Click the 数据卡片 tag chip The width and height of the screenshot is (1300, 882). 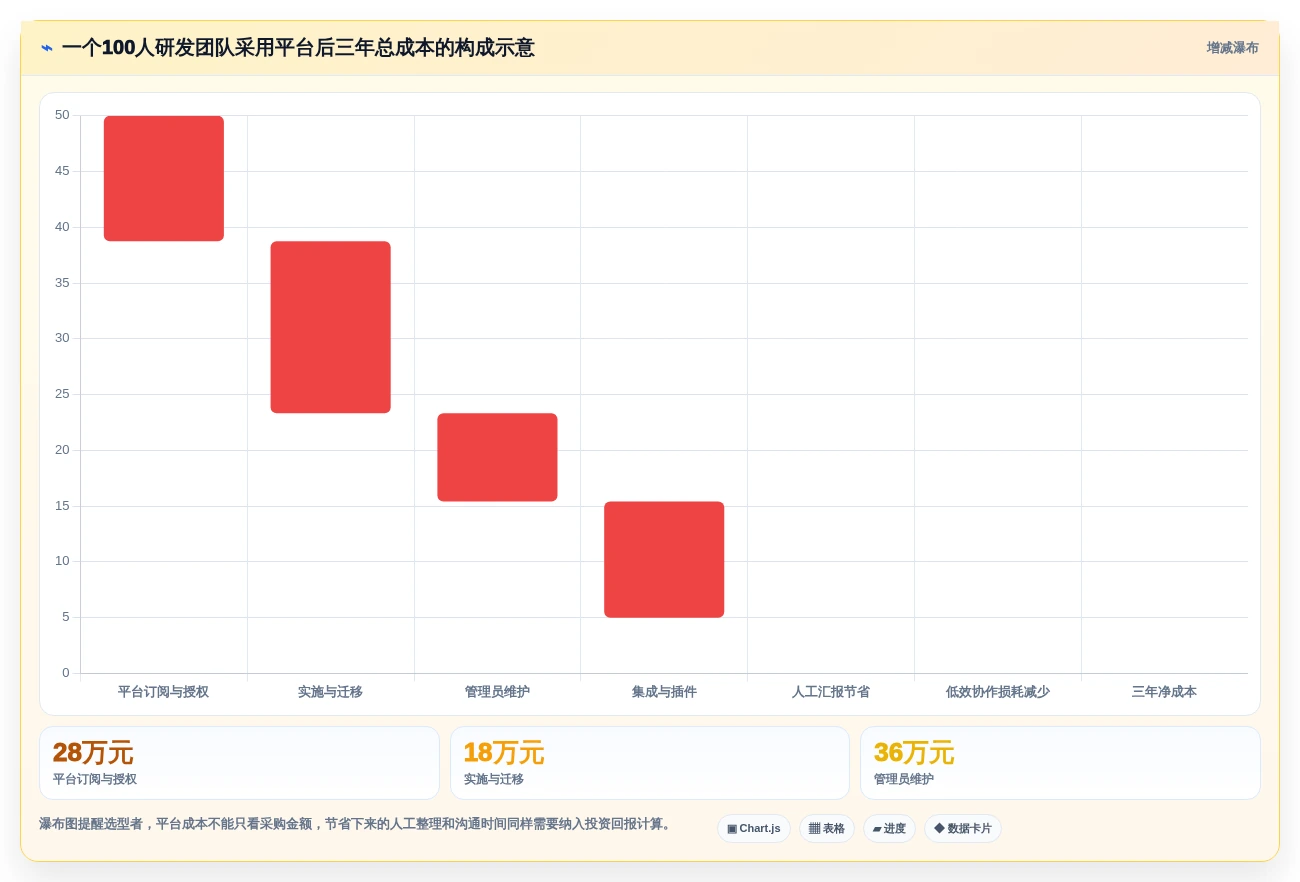point(962,828)
